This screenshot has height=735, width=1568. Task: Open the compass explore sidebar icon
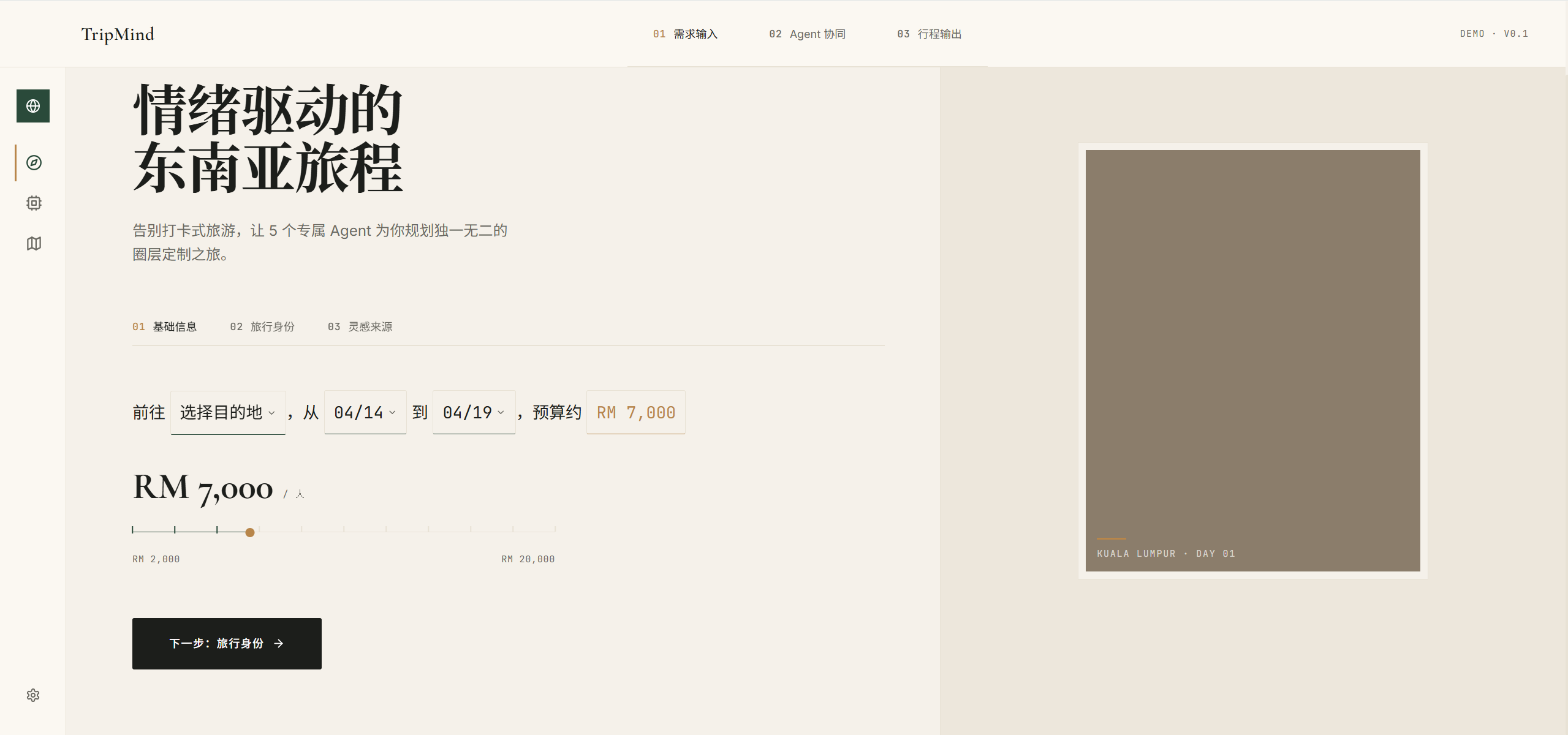click(x=34, y=162)
